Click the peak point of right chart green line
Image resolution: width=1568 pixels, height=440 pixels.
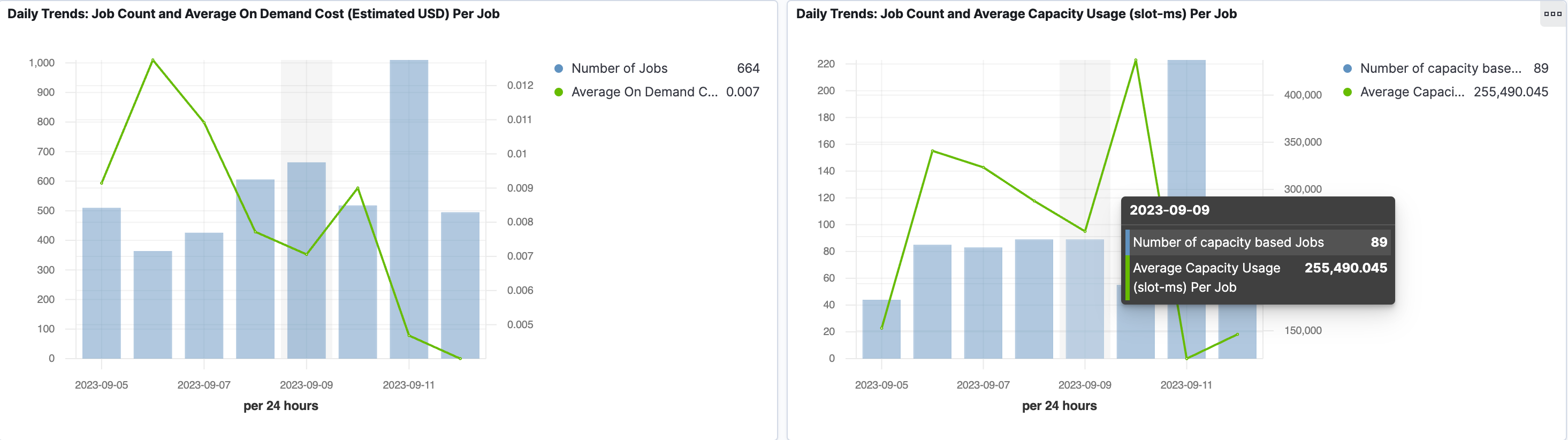[1136, 60]
